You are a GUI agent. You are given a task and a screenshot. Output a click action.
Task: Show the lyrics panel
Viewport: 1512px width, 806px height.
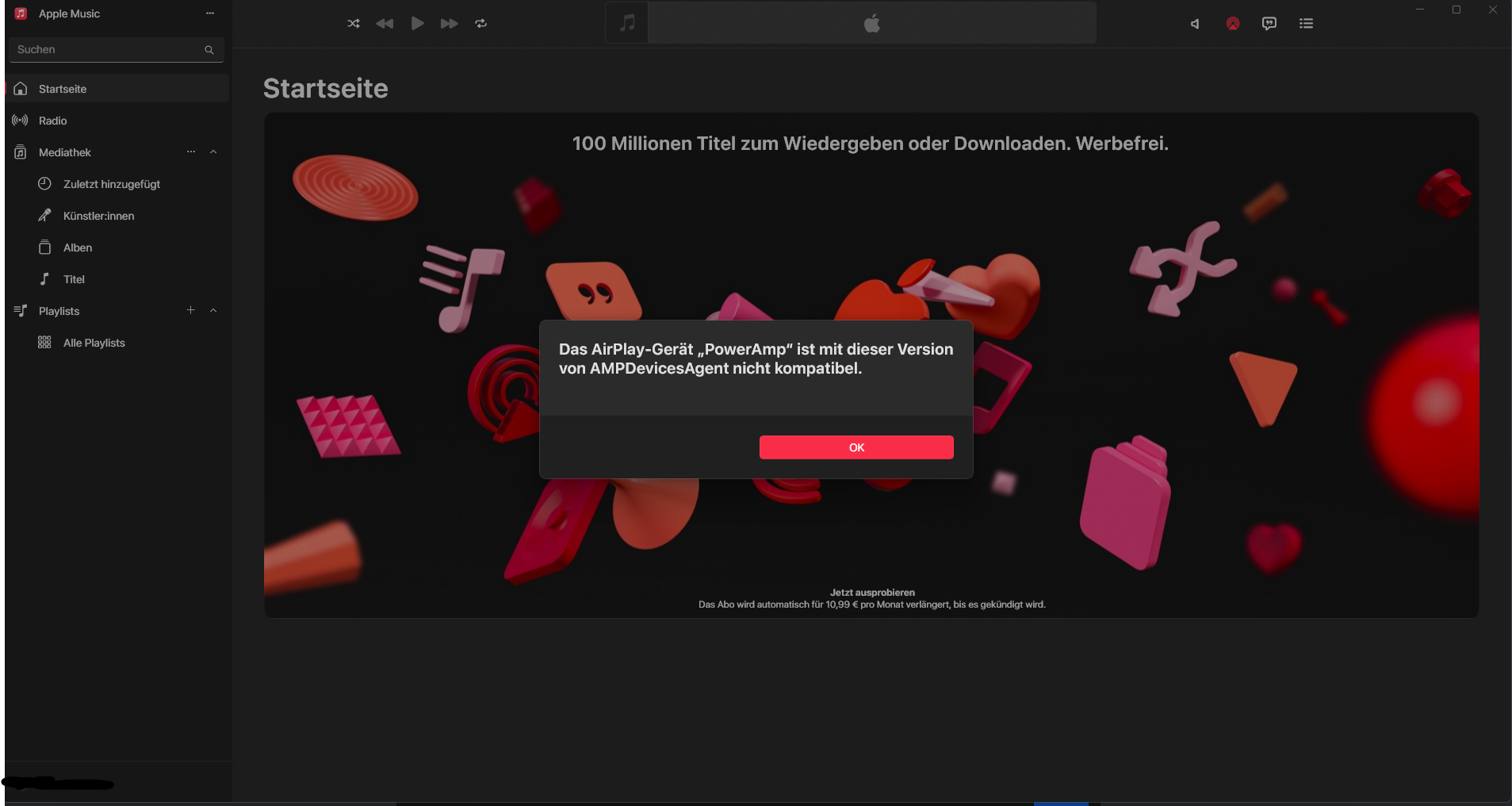click(x=1269, y=24)
